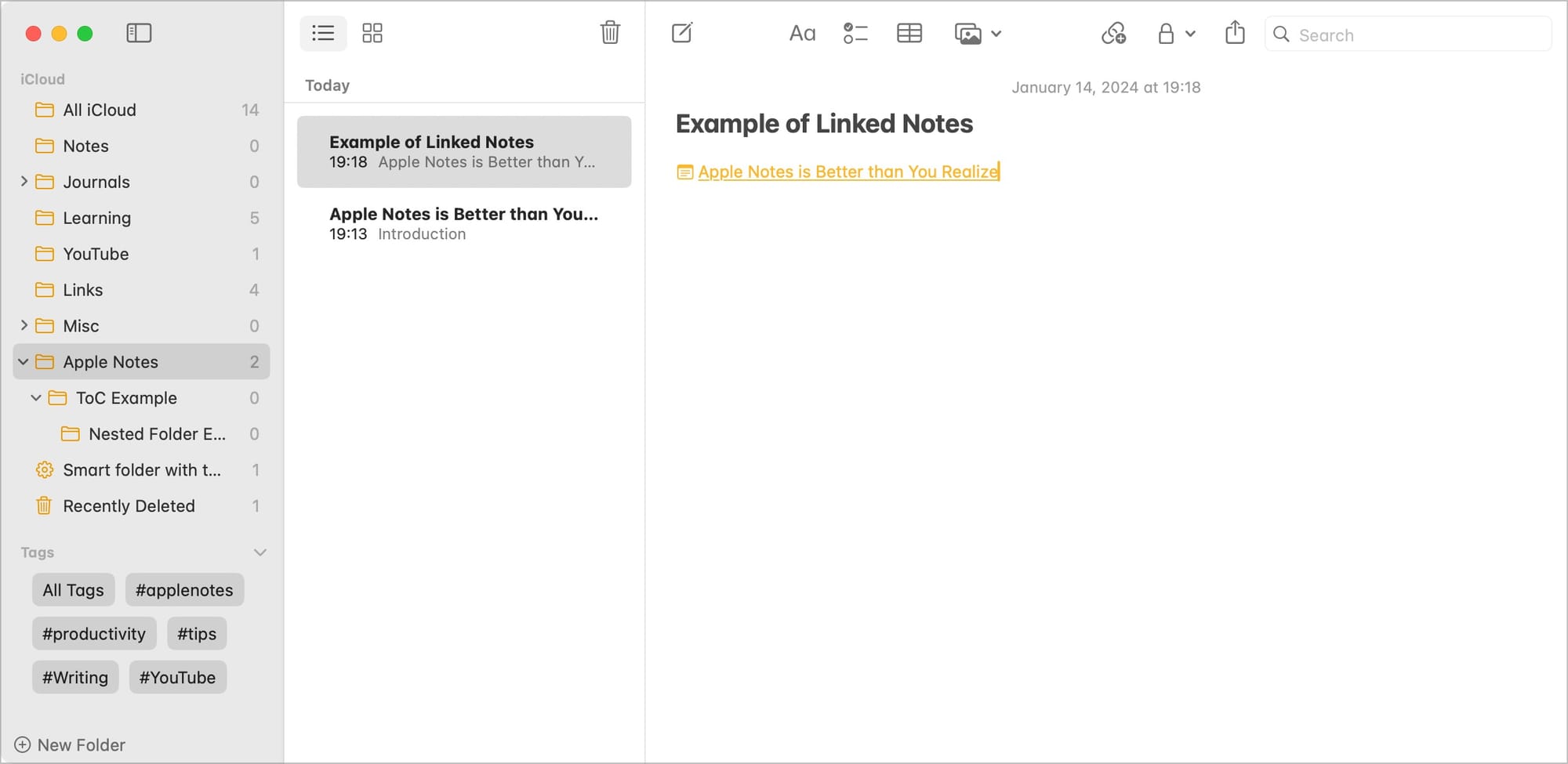Expand the Journals folder

pos(24,182)
